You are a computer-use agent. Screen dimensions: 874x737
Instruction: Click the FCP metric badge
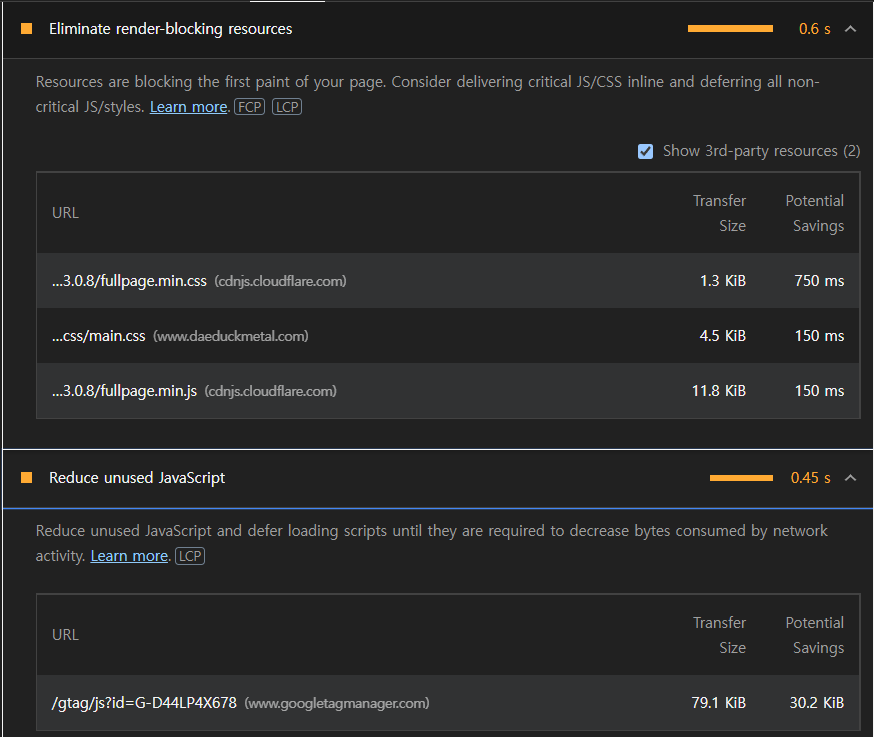[249, 106]
